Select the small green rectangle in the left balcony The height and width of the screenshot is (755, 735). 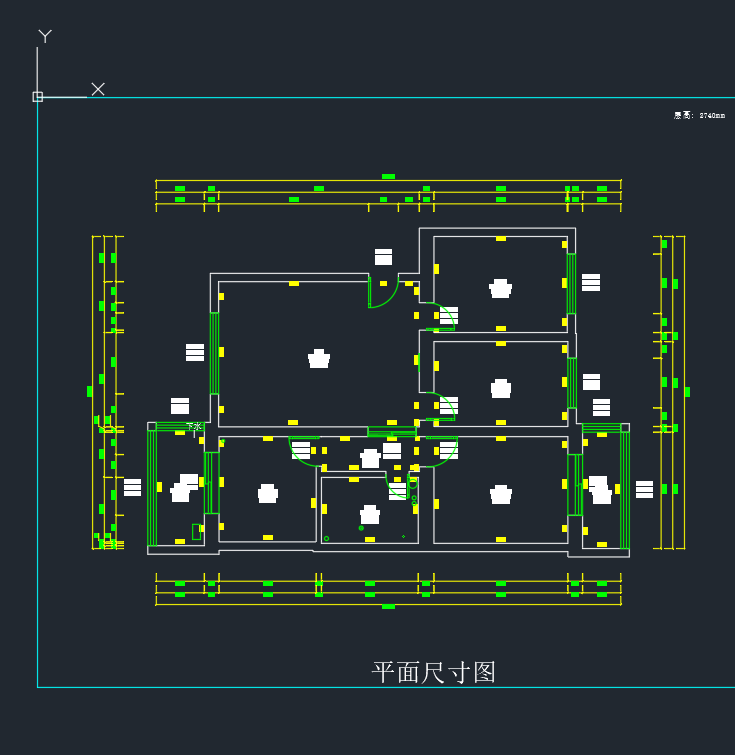coord(196,531)
